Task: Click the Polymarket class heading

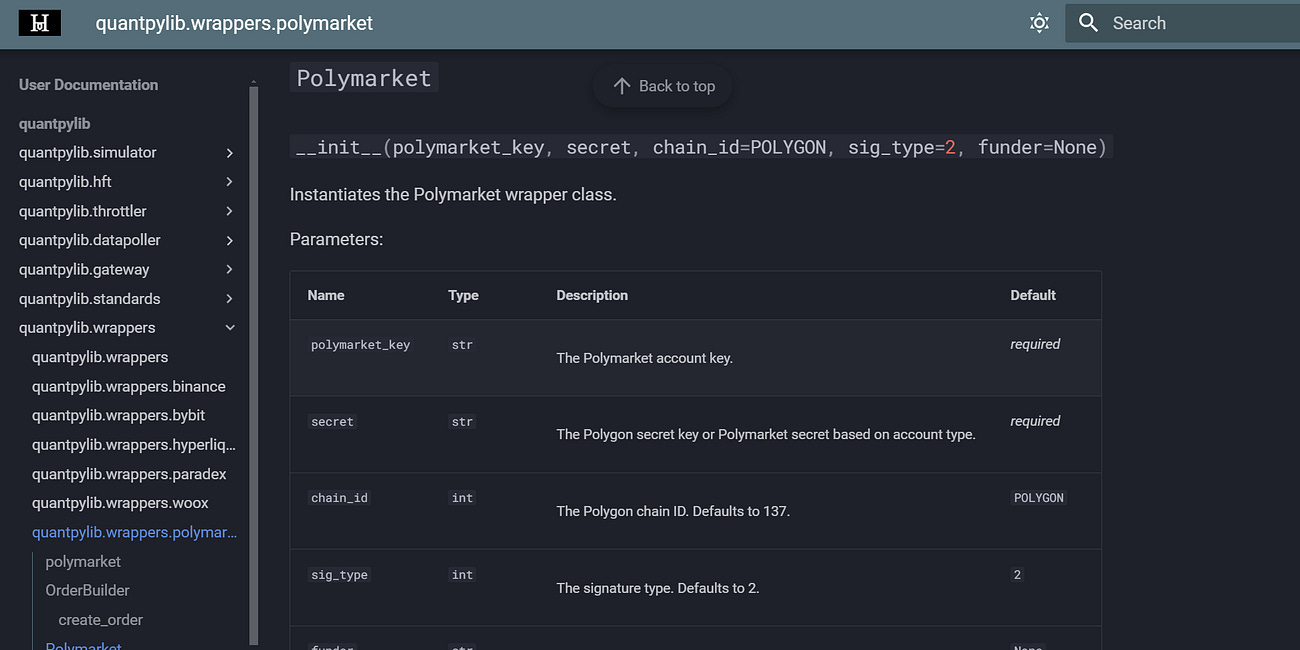Action: (x=364, y=78)
